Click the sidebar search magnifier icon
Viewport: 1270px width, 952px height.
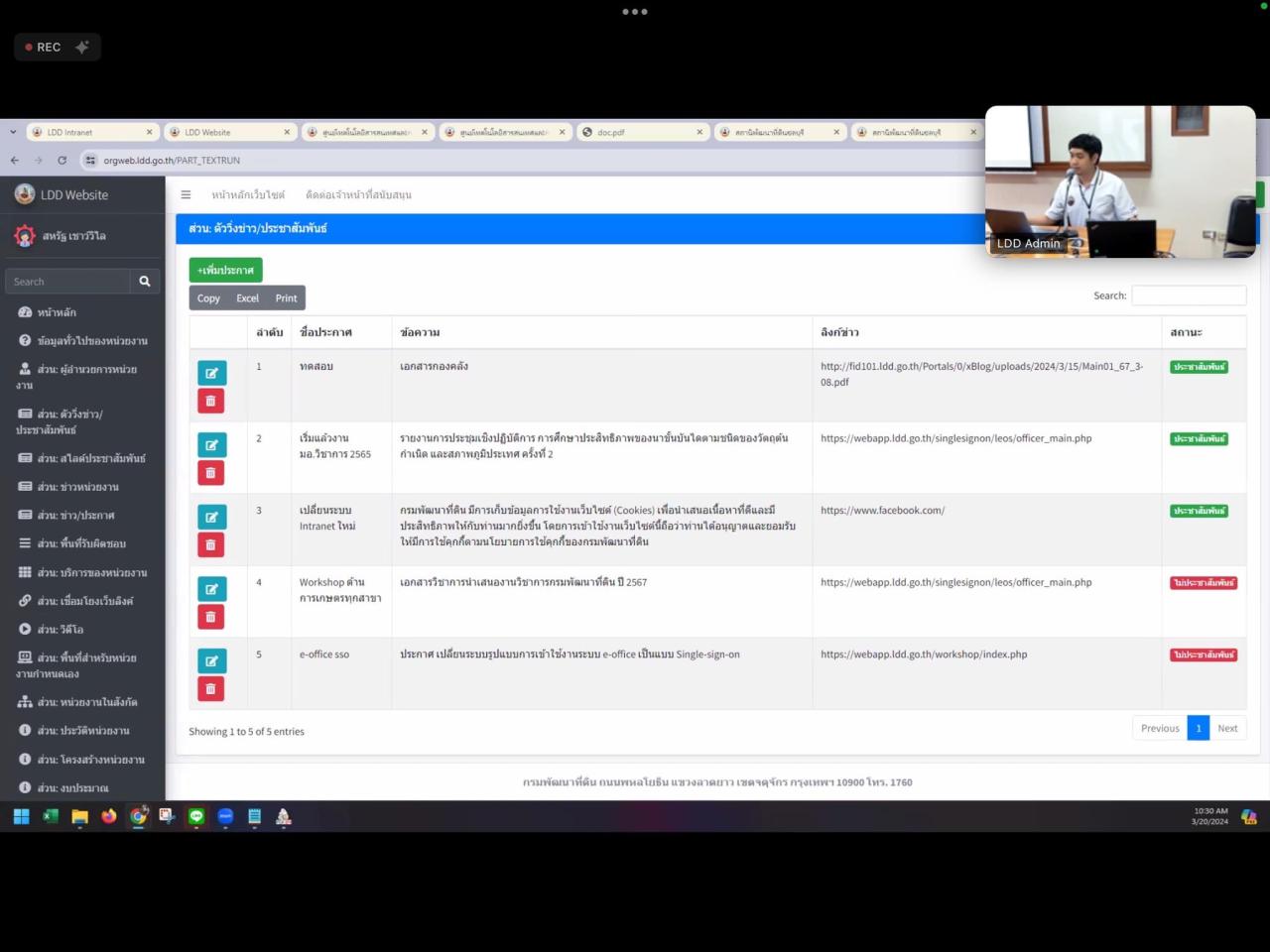click(145, 282)
